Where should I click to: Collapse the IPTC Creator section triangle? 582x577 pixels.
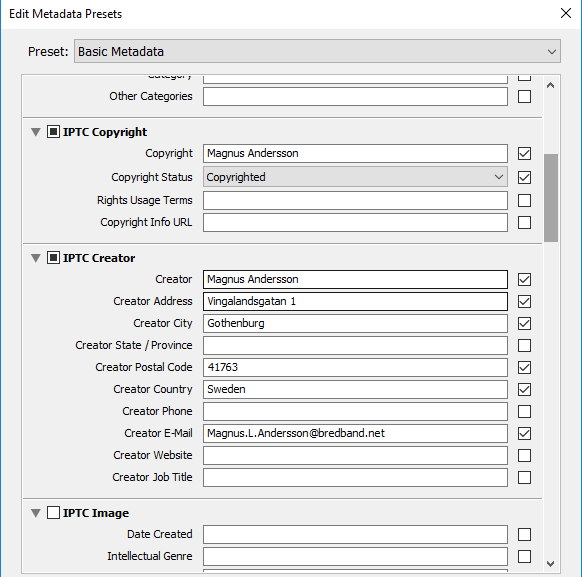coord(36,258)
